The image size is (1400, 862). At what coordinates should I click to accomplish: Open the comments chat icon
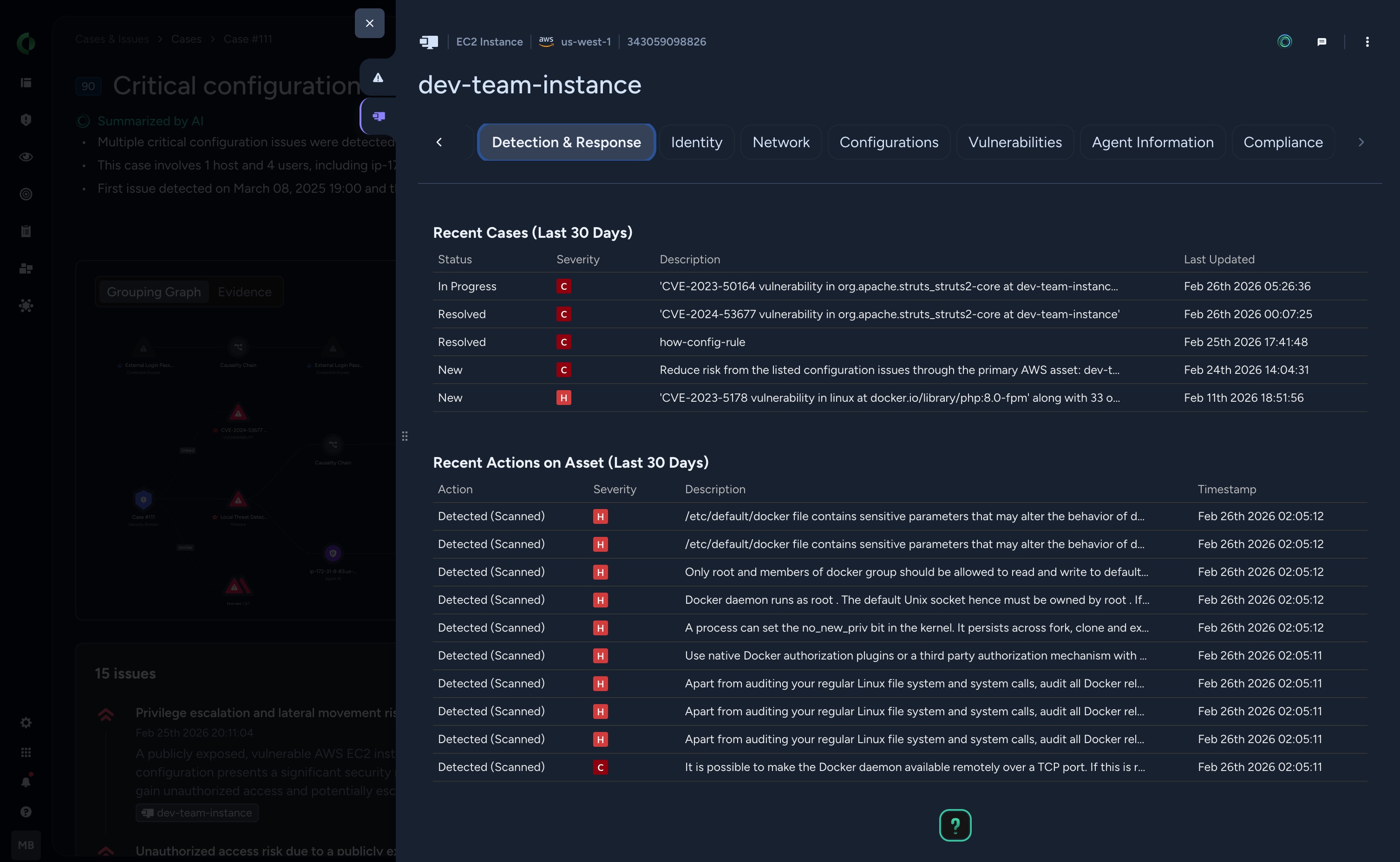(x=1321, y=42)
